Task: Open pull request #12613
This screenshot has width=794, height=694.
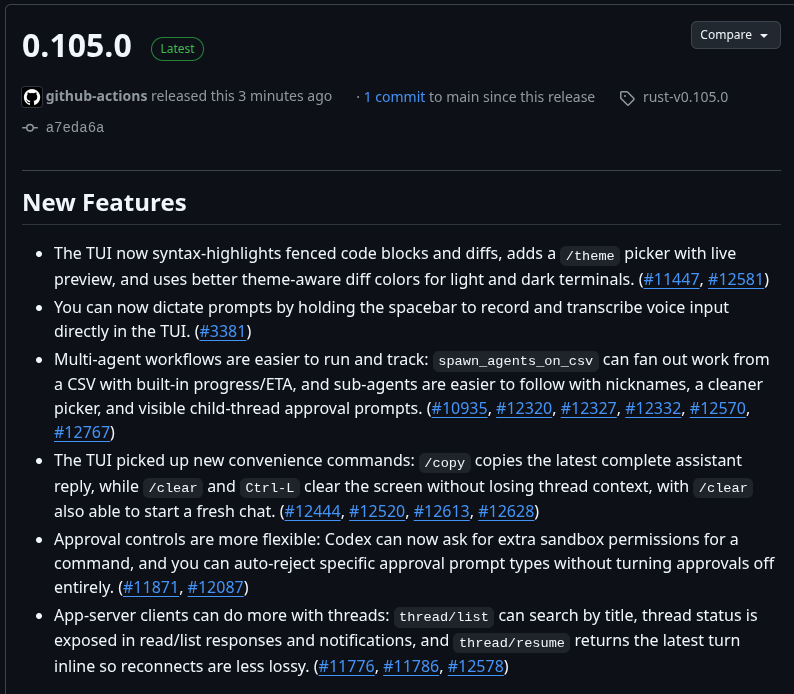Action: [x=442, y=512]
